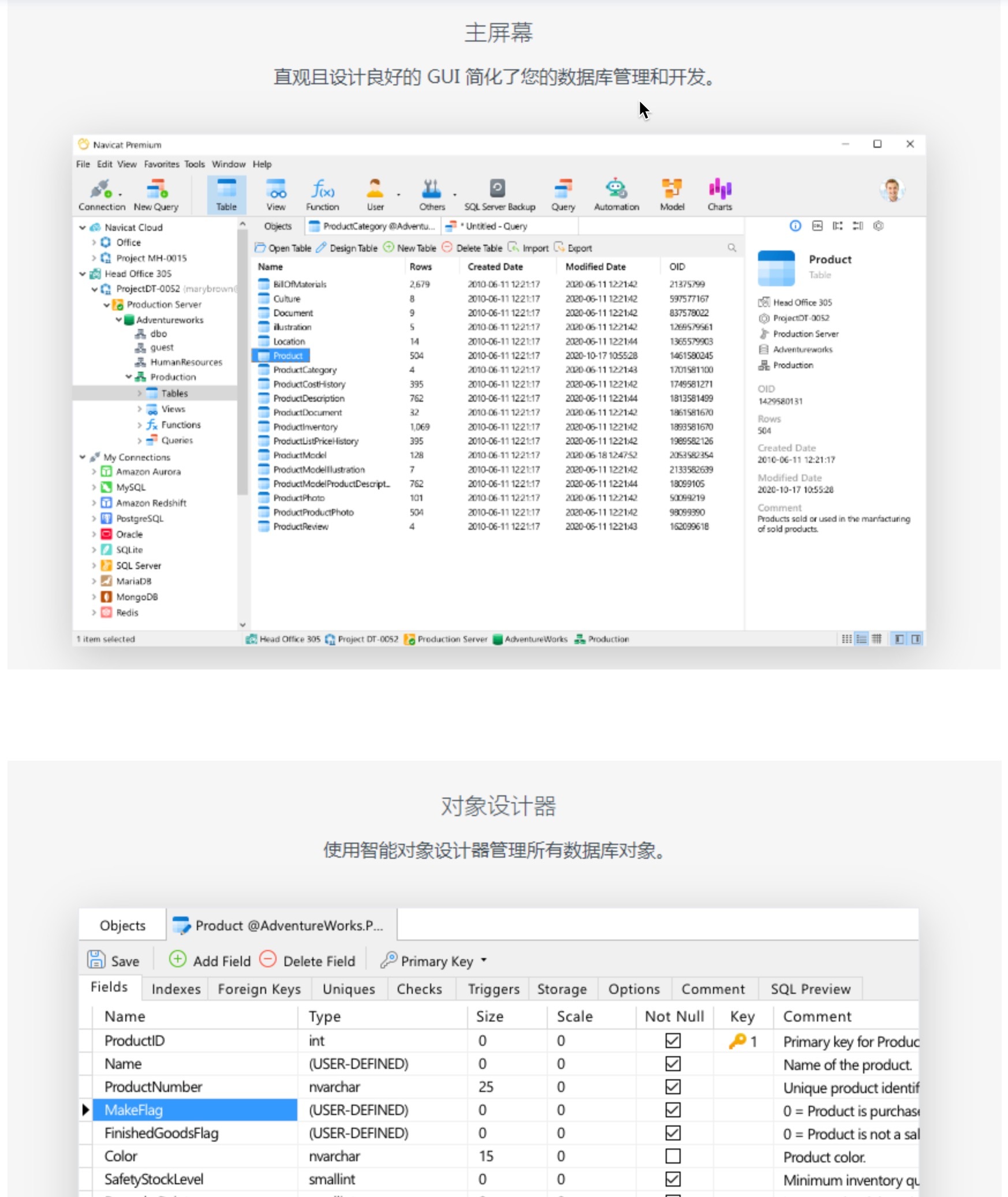Expand the Views tree node
Viewport: 1008px width, 1197px height.
[x=139, y=409]
